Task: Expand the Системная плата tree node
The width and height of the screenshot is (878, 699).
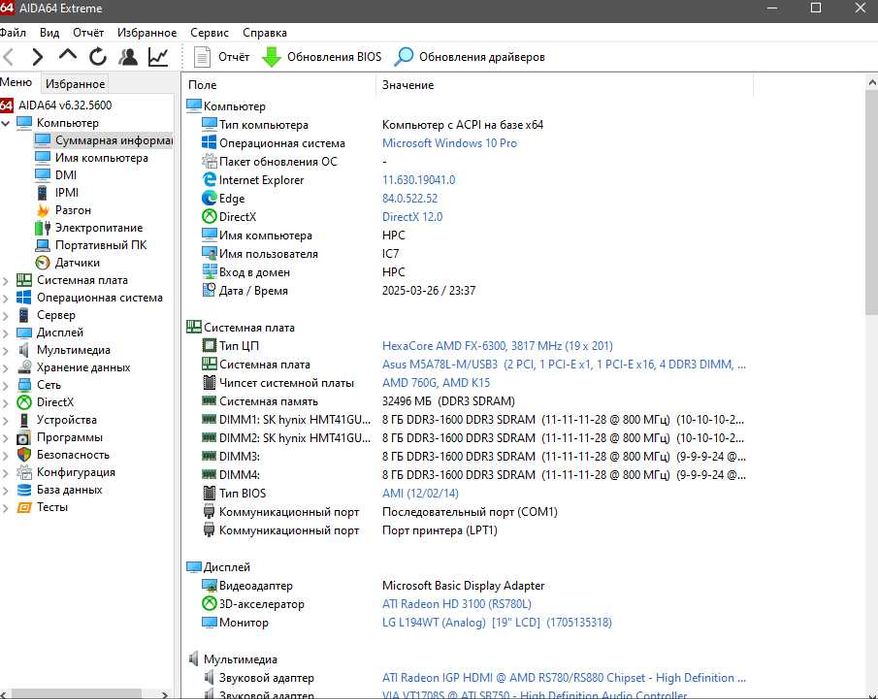Action: [x=6, y=280]
